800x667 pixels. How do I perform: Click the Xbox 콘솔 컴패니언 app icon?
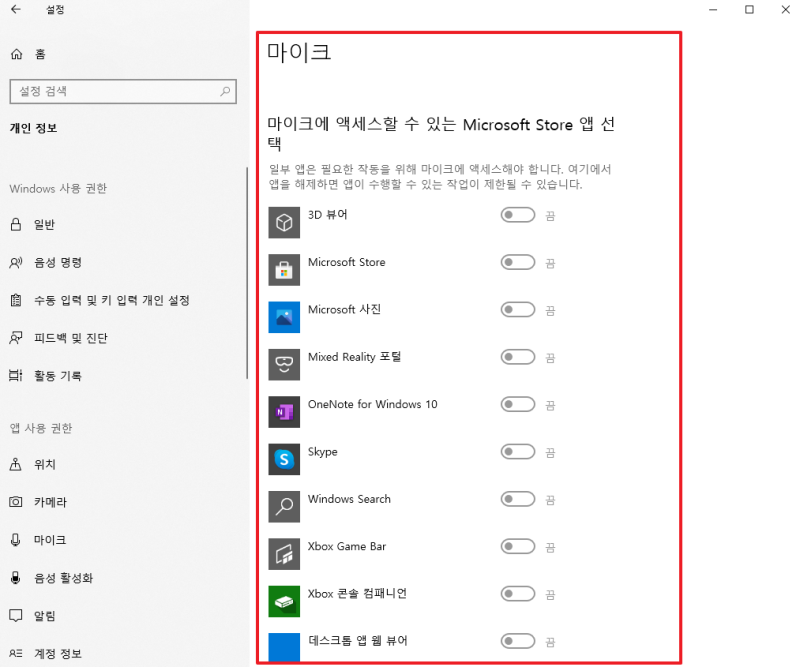point(284,601)
